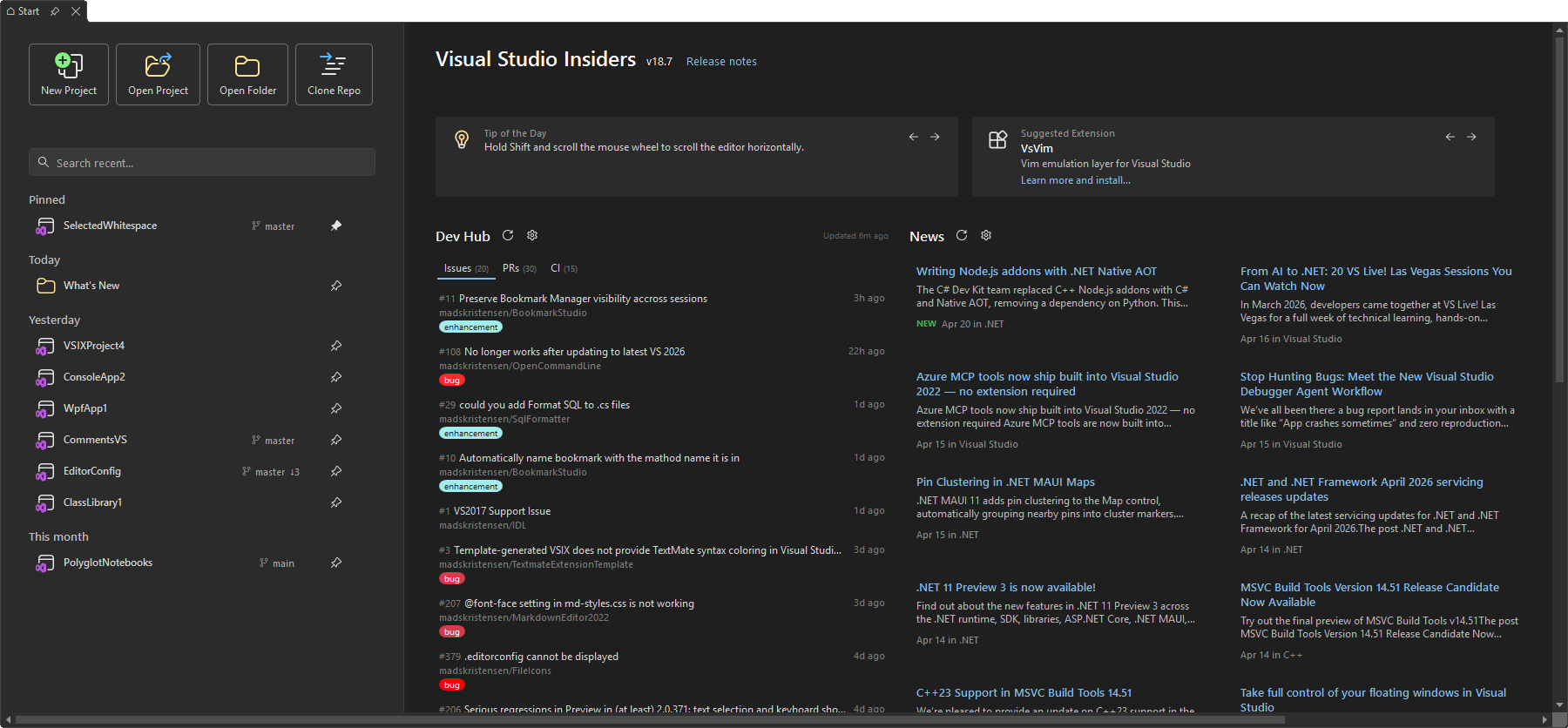Open issue #207 @font-face setting not working
This screenshot has width=1568, height=728.
click(578, 603)
